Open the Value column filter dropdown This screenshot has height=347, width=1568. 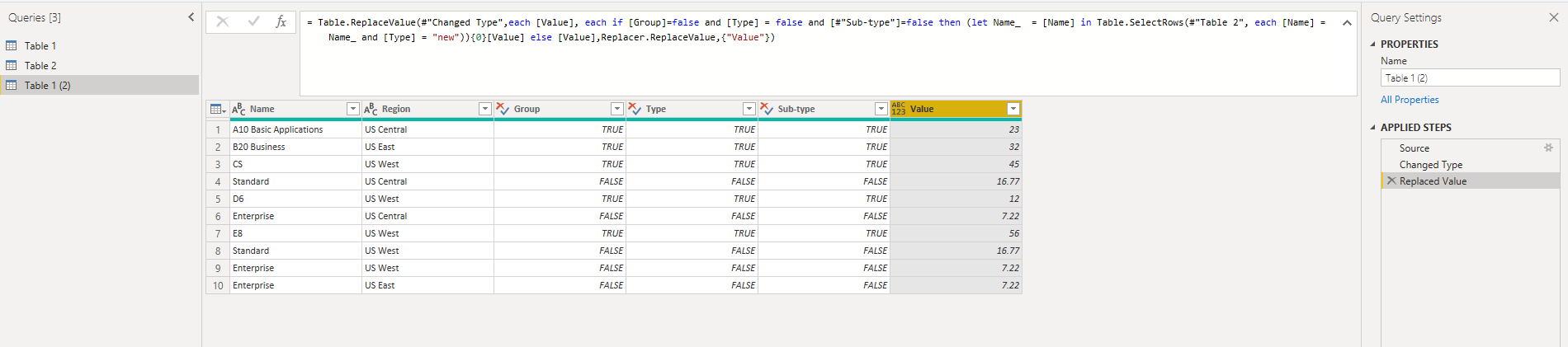[1013, 109]
